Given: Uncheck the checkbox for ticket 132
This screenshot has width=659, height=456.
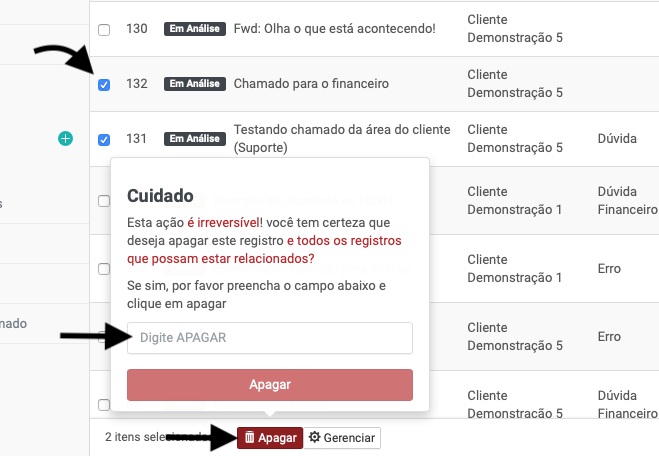Looking at the screenshot, I should [104, 85].
